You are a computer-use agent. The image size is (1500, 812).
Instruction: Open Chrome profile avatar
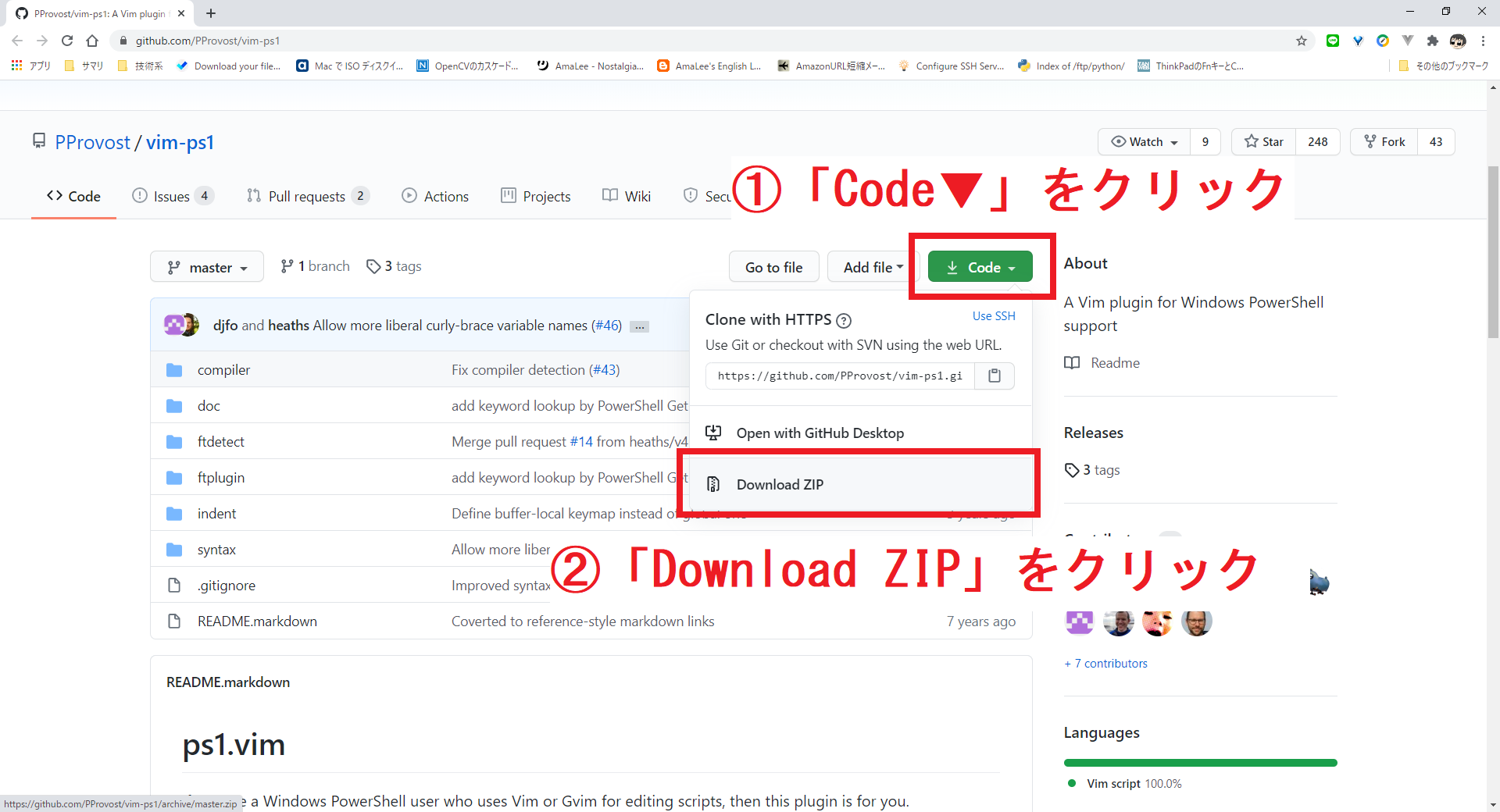[1458, 41]
